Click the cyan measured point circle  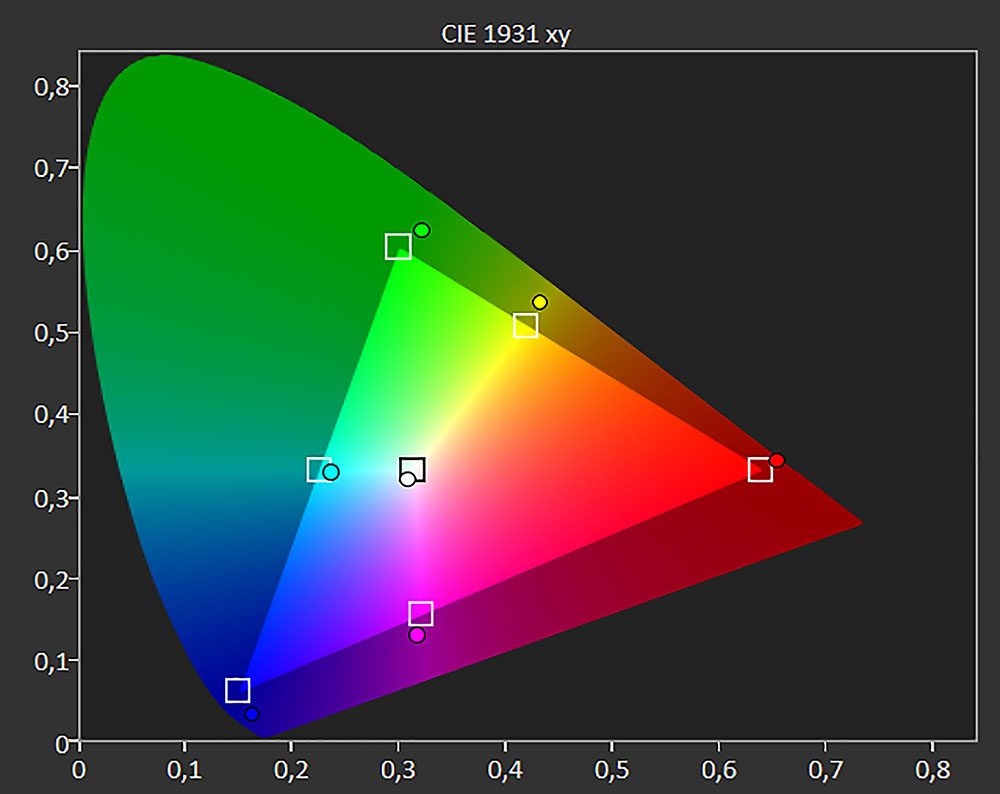(331, 472)
